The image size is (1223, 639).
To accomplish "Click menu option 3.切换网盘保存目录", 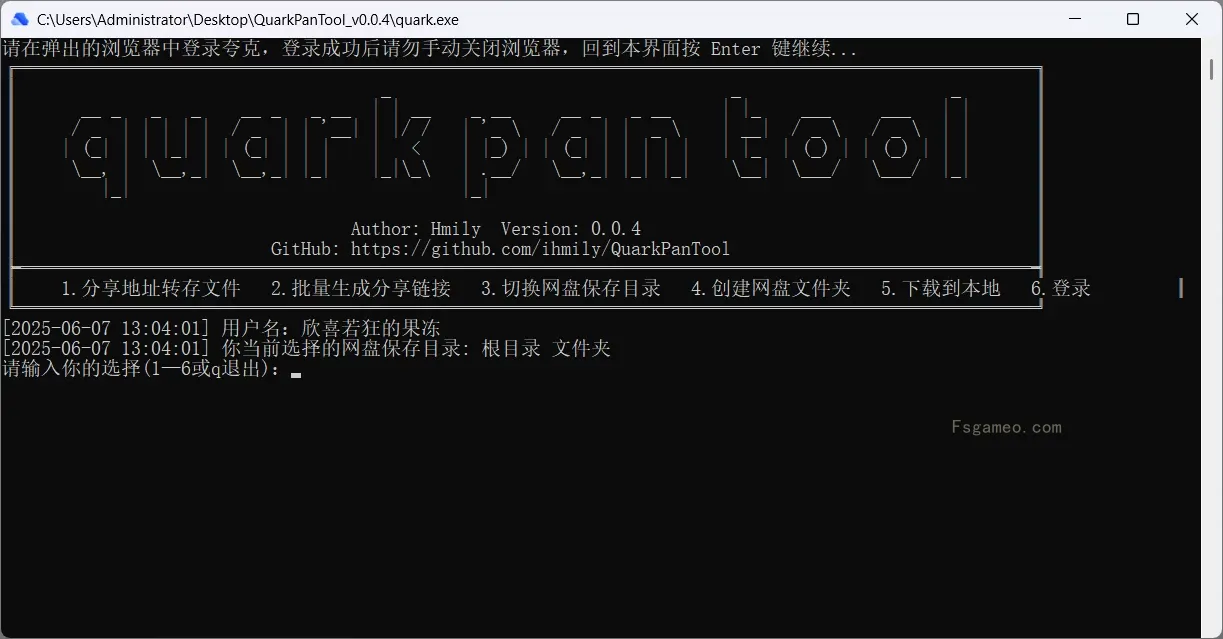I will (x=571, y=289).
